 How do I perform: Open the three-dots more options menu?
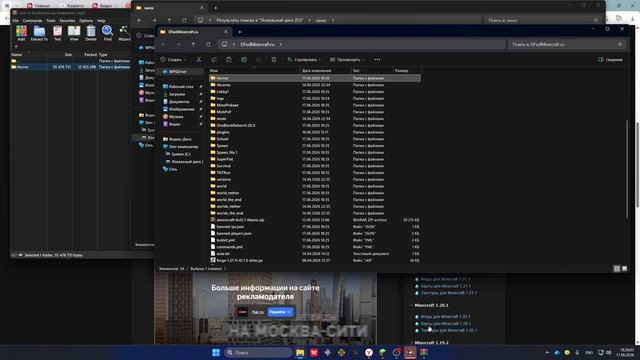(377, 60)
